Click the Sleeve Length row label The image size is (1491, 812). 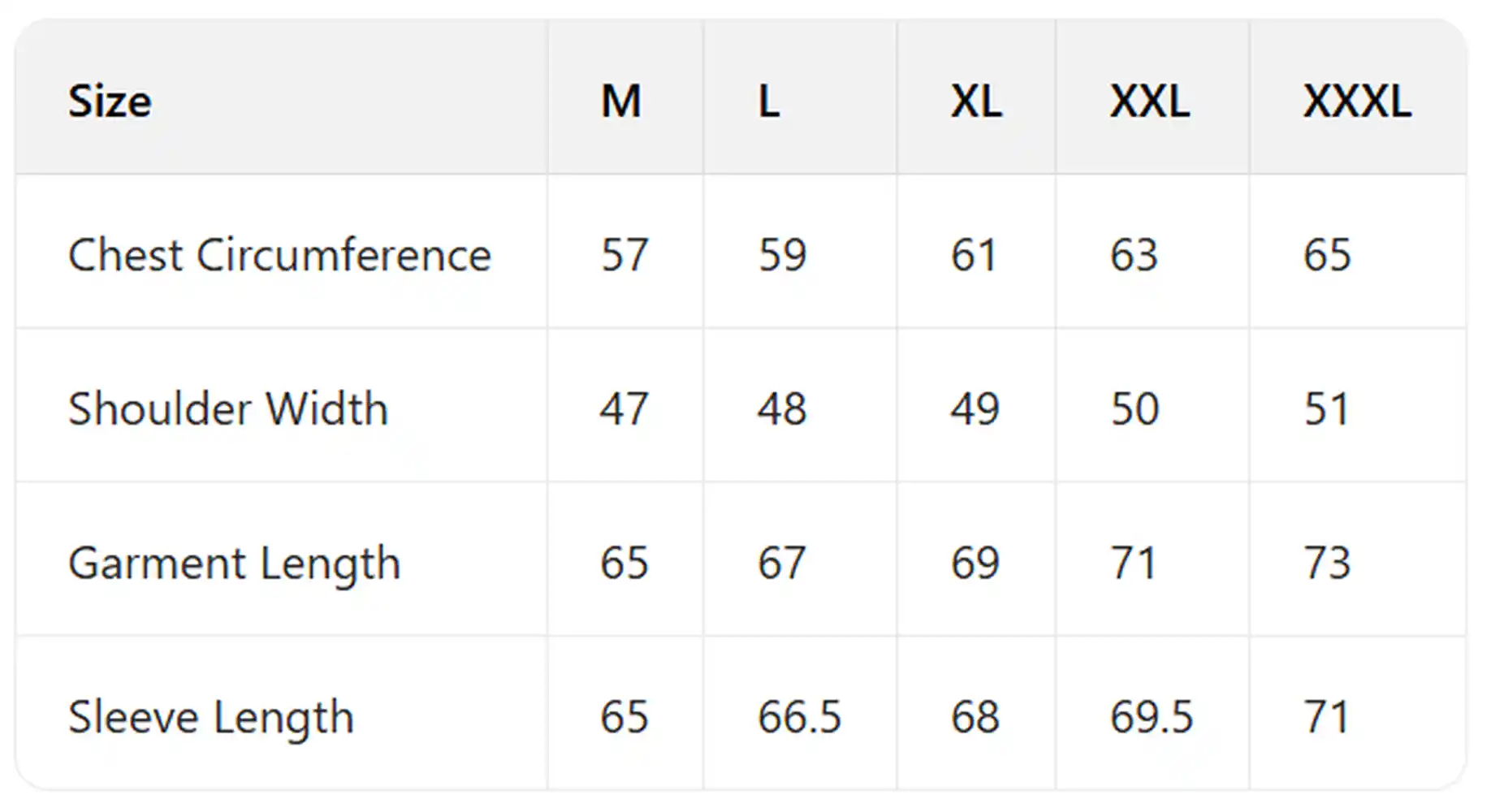click(x=211, y=717)
